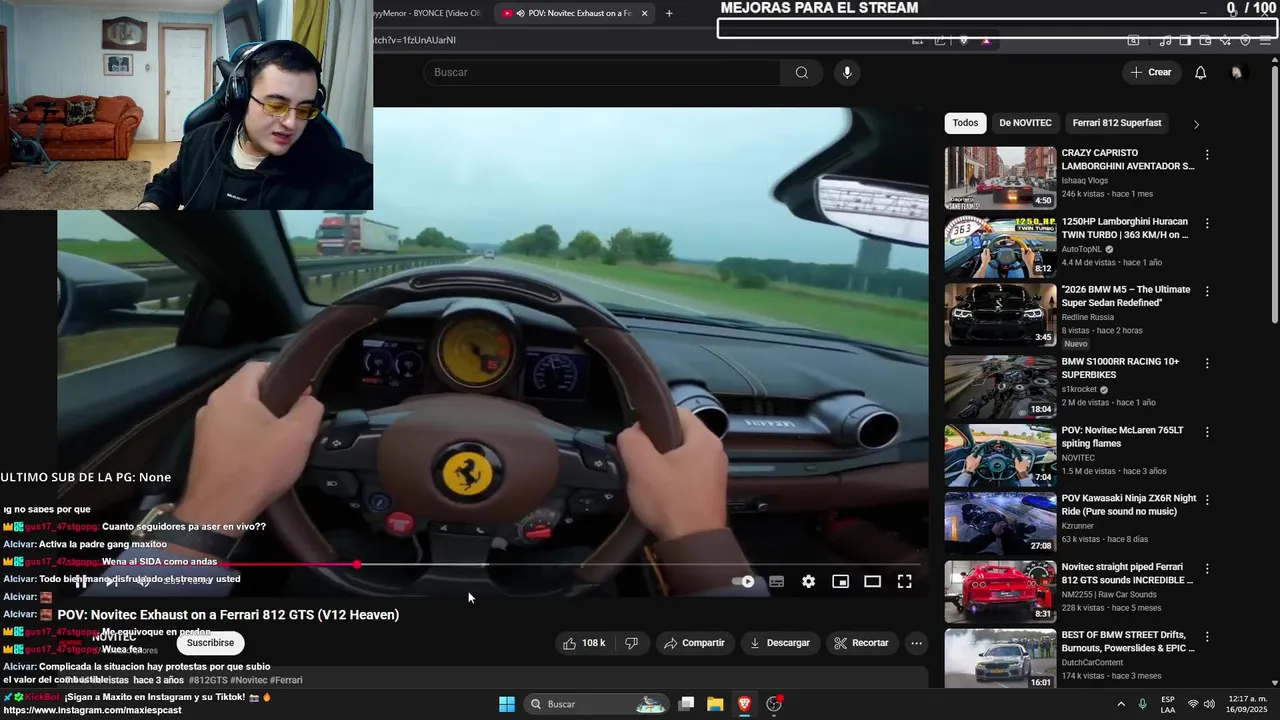The width and height of the screenshot is (1280, 720).
Task: Open Brave Shields lion icon in address bar
Action: pyautogui.click(x=964, y=41)
